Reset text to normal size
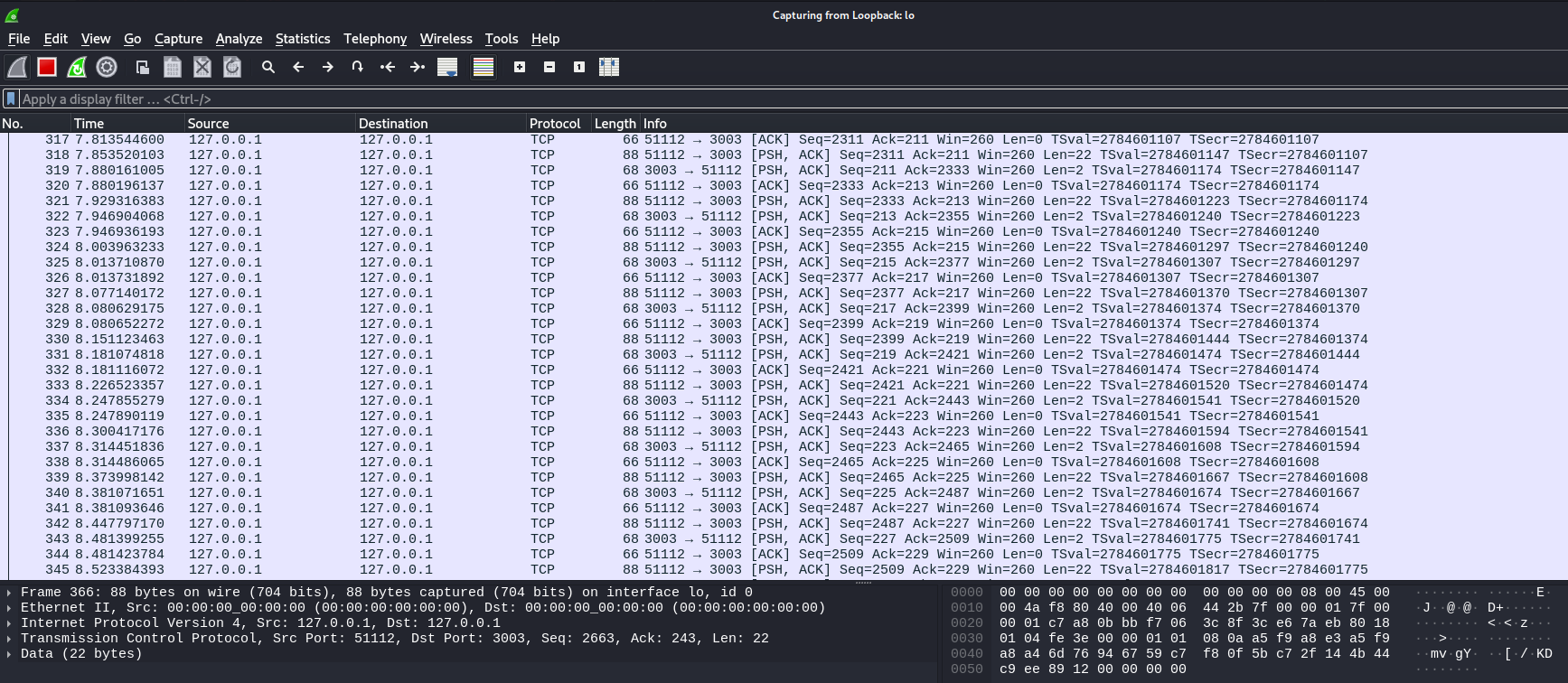The height and width of the screenshot is (683, 1568). click(x=579, y=67)
